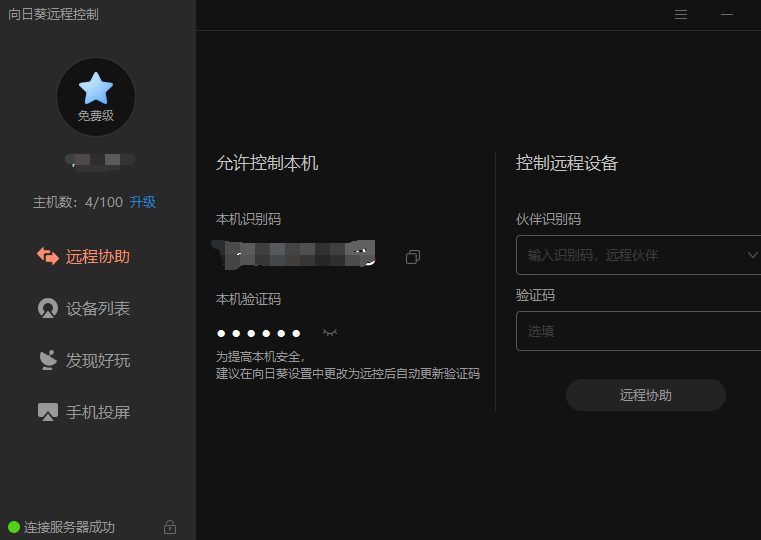
Task: Open 发现好玩 in the sidebar
Action: (x=83, y=360)
